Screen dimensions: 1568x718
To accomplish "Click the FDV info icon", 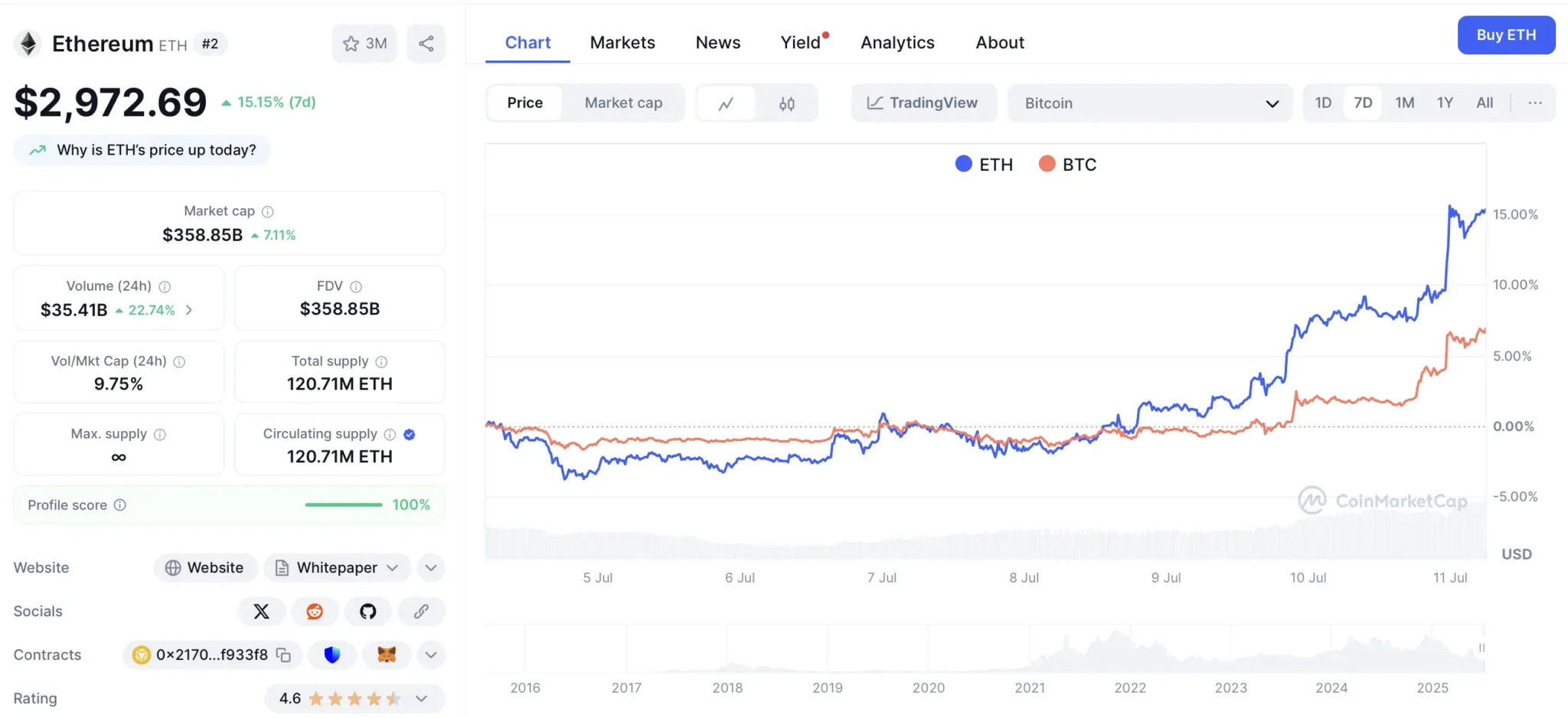I will [x=356, y=286].
